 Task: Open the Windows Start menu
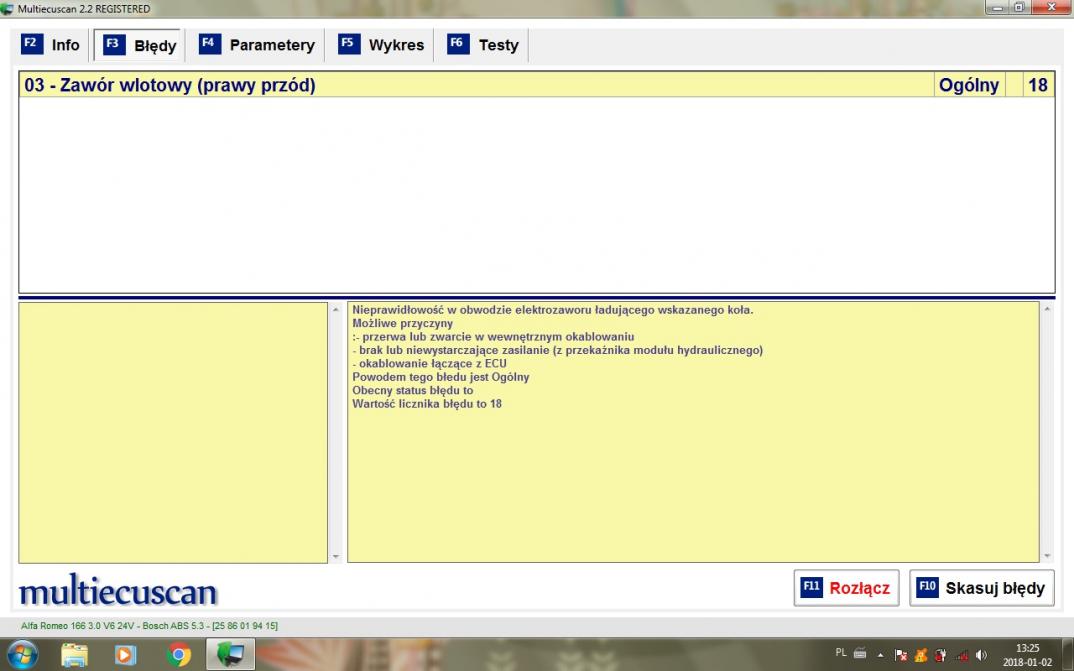point(23,655)
